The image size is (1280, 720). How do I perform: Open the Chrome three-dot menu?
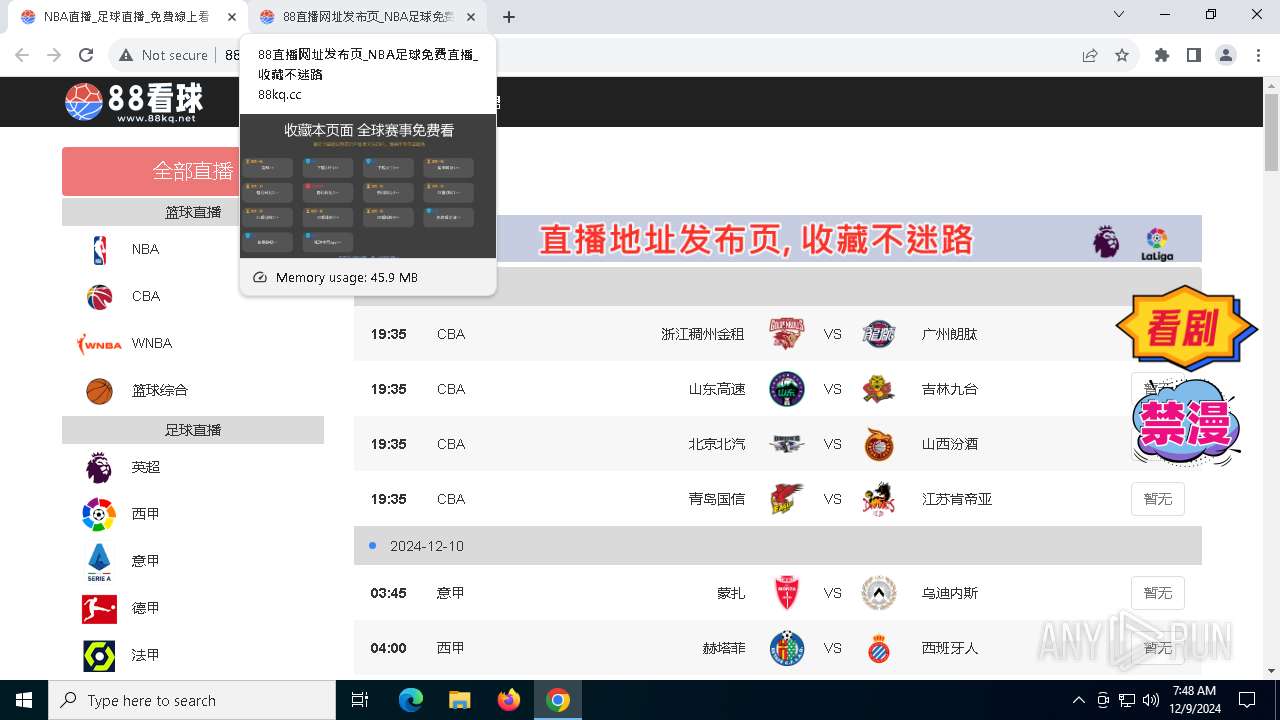1258,55
